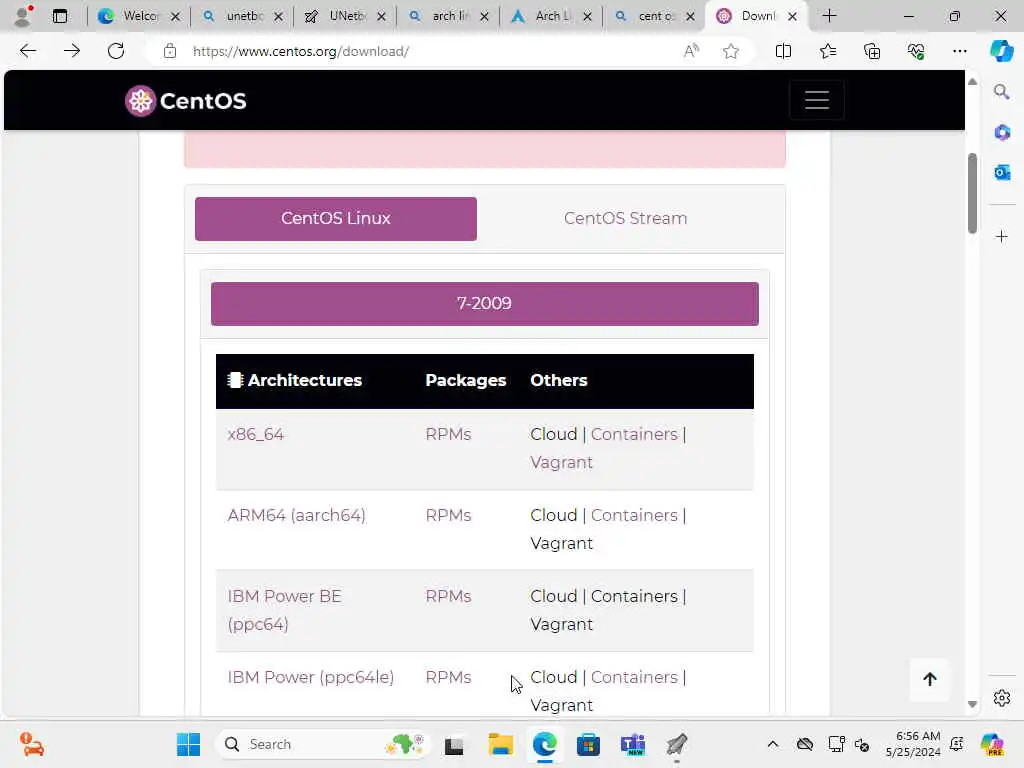Open Copilot preview in system tray
This screenshot has width=1024, height=768.
click(x=991, y=744)
